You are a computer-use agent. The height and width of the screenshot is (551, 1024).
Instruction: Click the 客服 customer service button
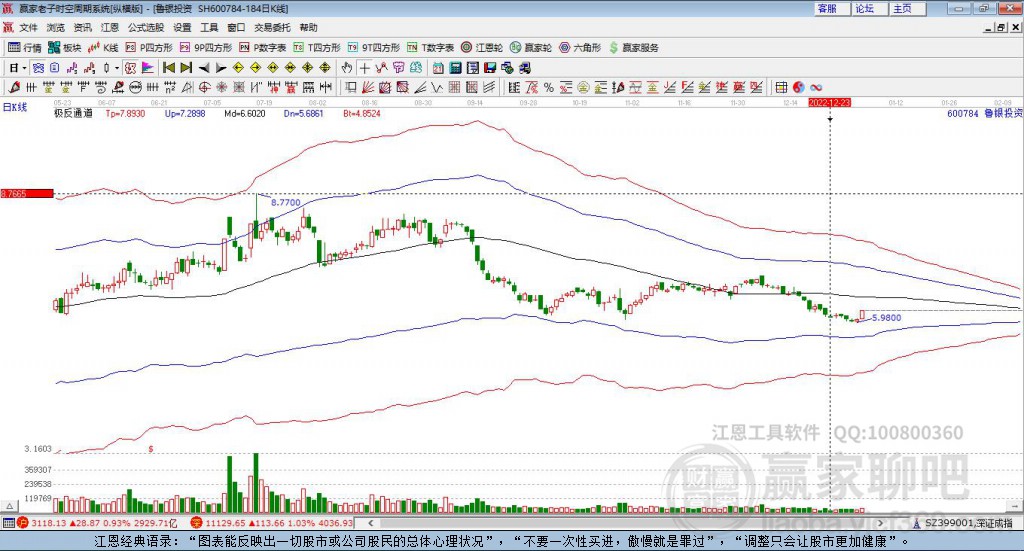(x=831, y=8)
